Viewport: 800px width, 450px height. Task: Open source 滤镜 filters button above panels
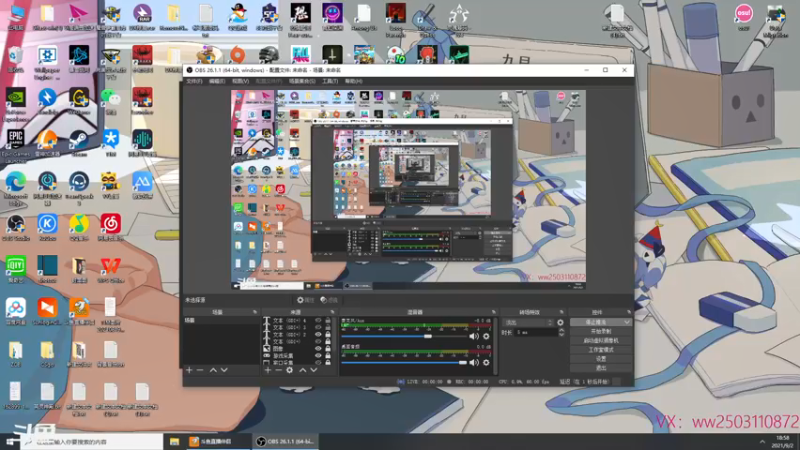[329, 300]
